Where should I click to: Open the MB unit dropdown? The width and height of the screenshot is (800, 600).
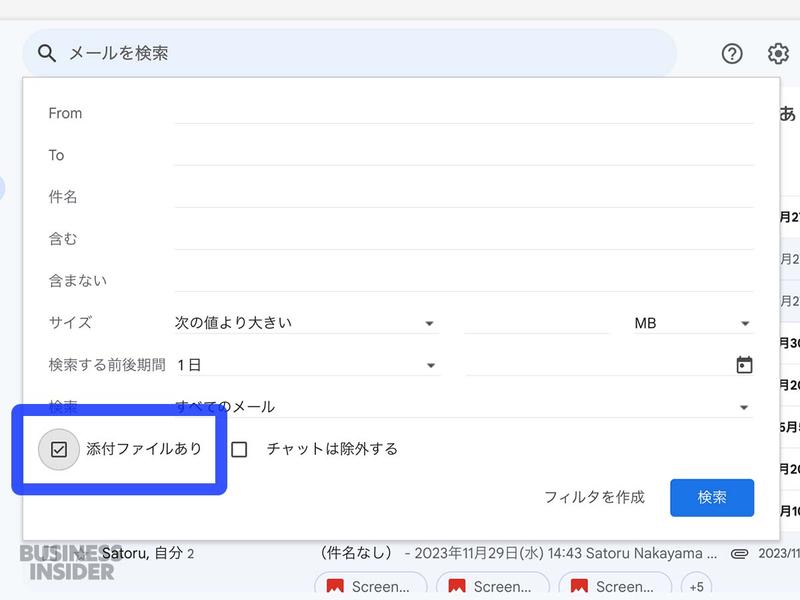(x=746, y=322)
